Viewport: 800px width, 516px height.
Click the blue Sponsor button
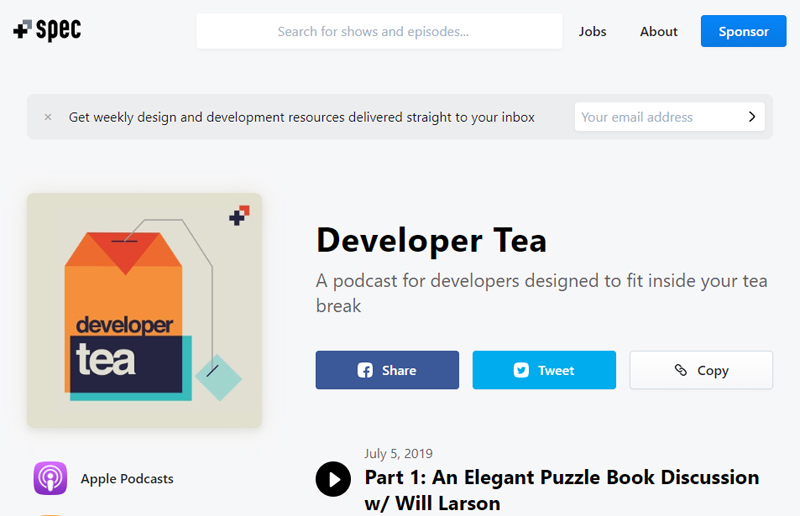(743, 31)
